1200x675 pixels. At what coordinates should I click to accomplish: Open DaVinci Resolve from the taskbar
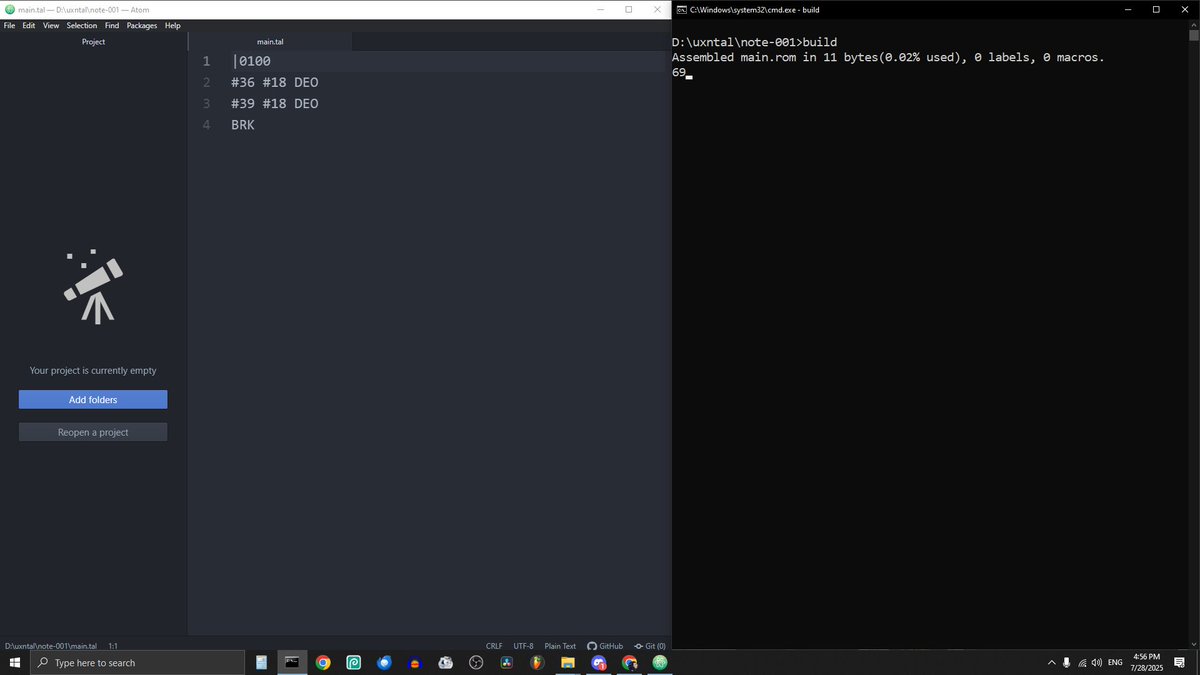507,662
